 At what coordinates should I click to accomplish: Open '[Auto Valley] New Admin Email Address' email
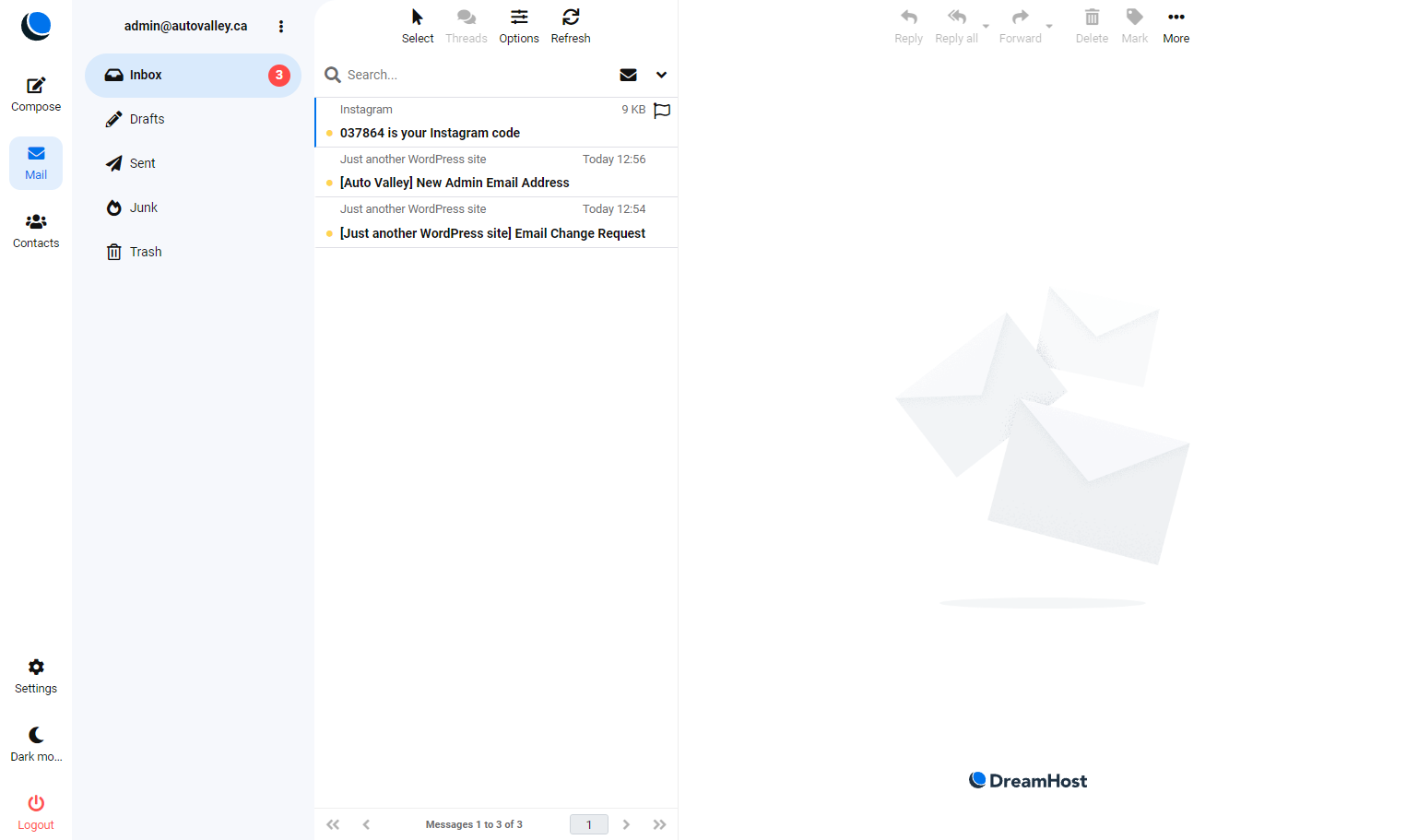(x=496, y=172)
